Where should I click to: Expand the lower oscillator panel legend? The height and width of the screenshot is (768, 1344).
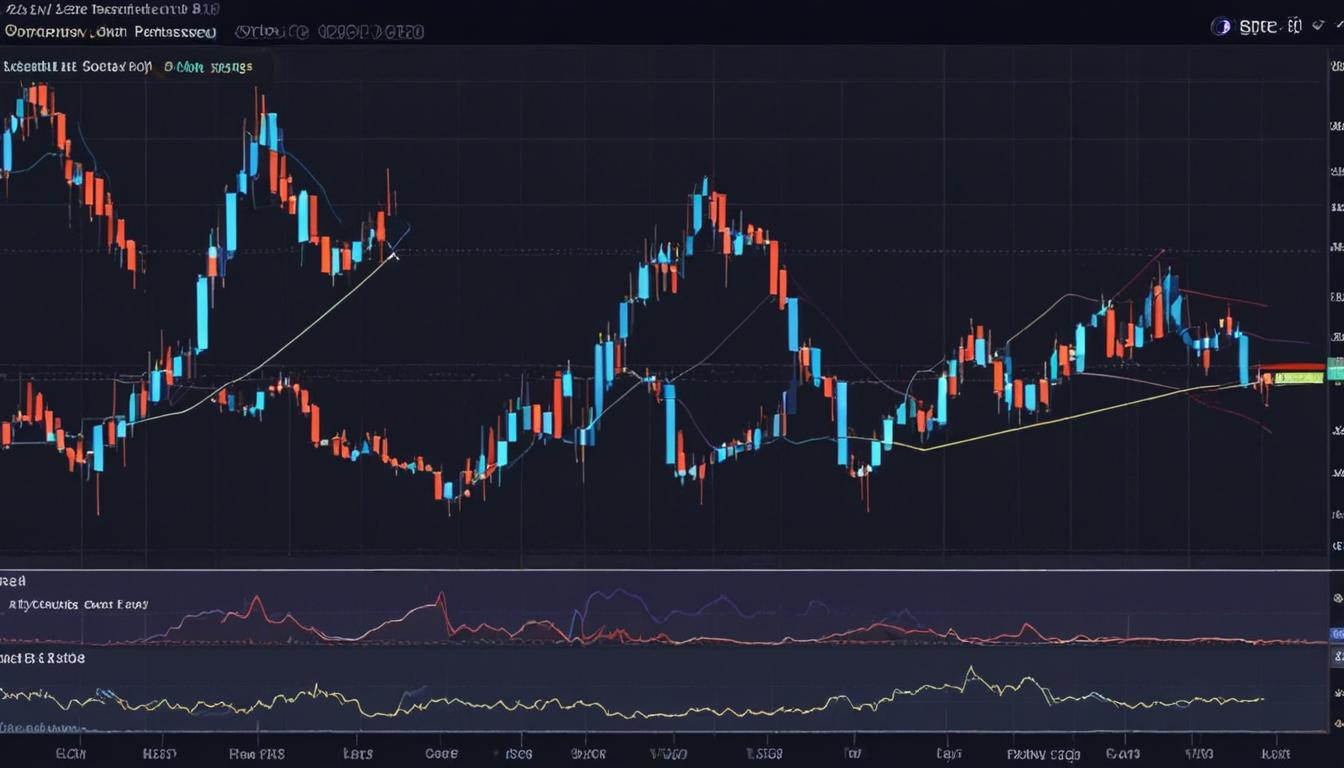tap(78, 604)
